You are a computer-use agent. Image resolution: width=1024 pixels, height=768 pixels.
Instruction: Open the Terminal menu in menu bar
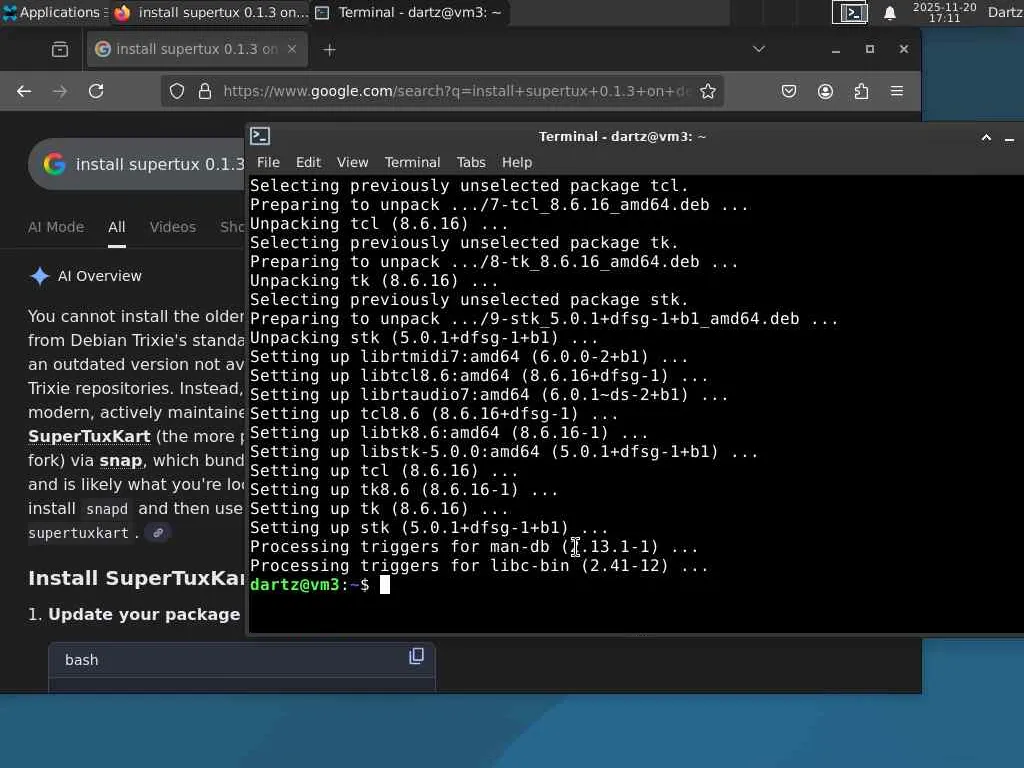(x=412, y=163)
